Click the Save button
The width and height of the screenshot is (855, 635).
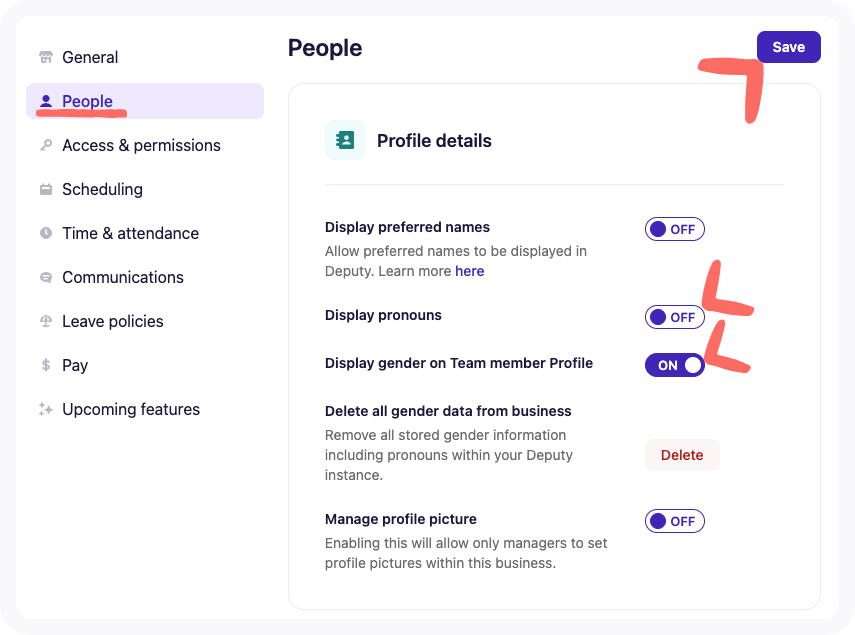(788, 46)
